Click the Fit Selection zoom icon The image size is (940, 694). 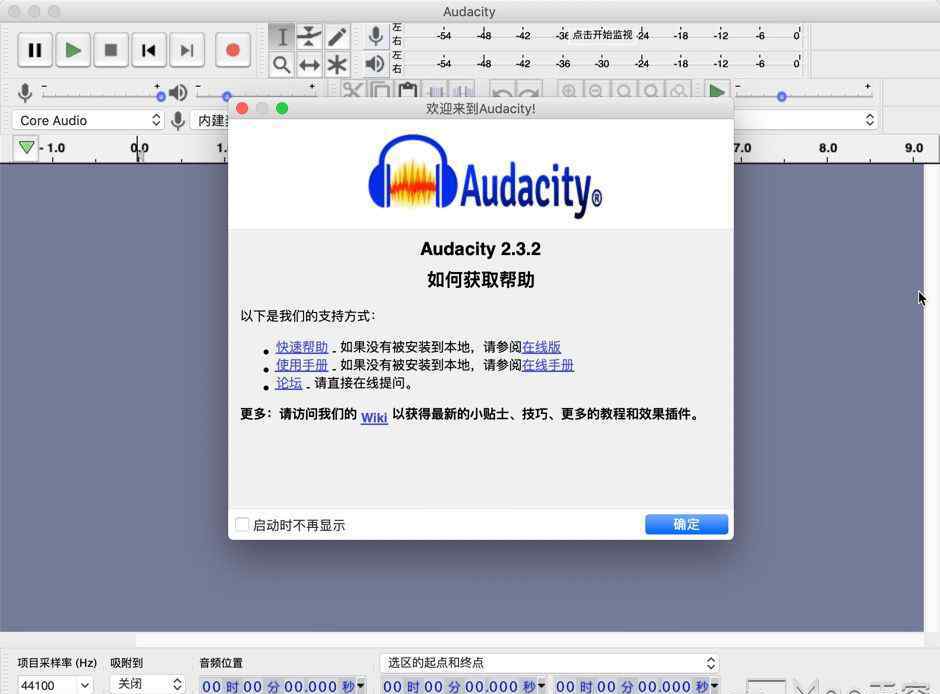click(x=623, y=91)
